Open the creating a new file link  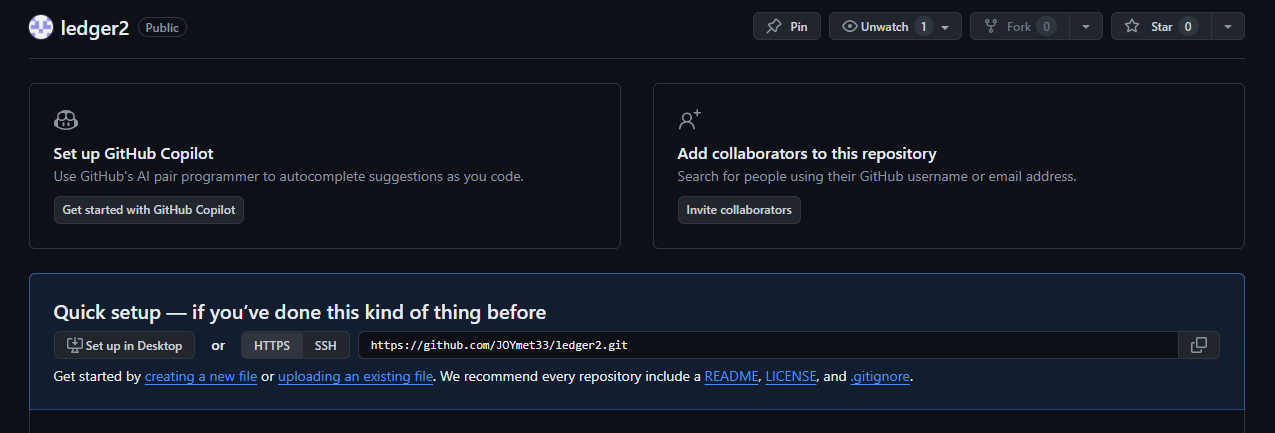[201, 377]
